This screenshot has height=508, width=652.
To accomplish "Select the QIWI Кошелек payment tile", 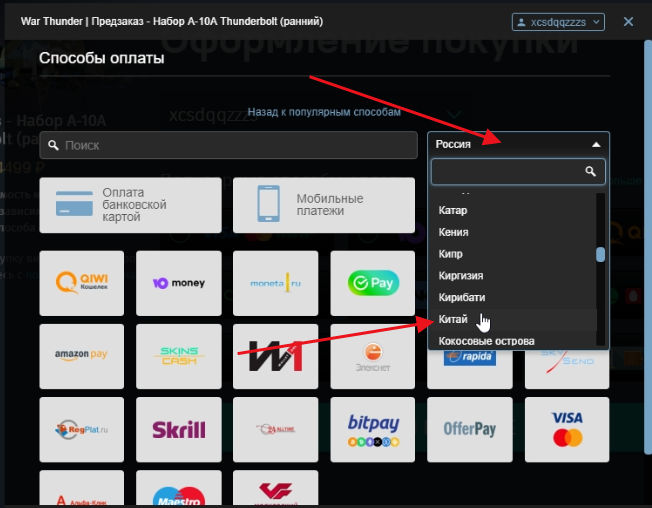I will [x=82, y=283].
